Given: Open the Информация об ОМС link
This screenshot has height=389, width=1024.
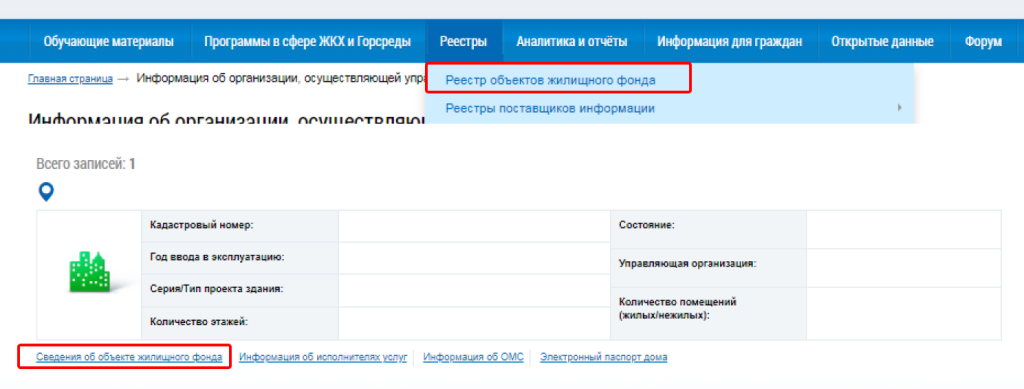Looking at the screenshot, I should point(473,357).
